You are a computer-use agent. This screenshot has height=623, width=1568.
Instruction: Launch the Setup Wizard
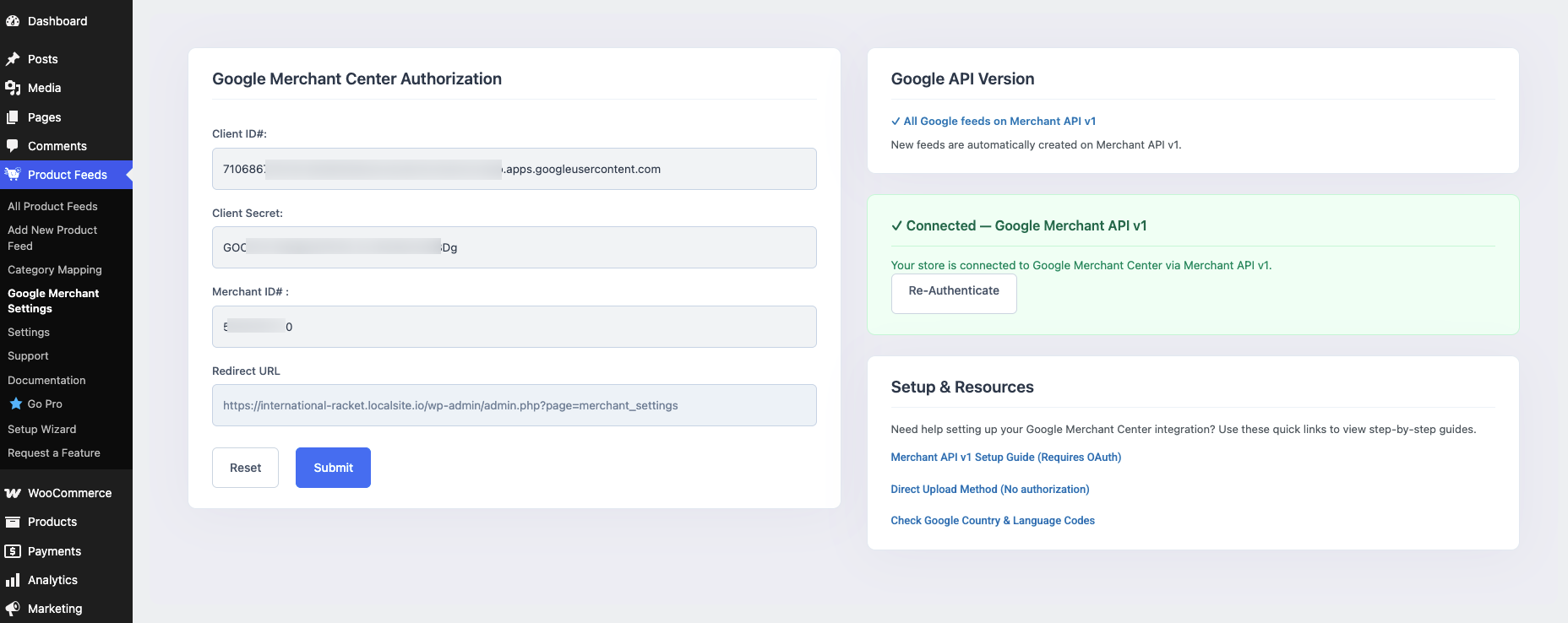(x=41, y=430)
